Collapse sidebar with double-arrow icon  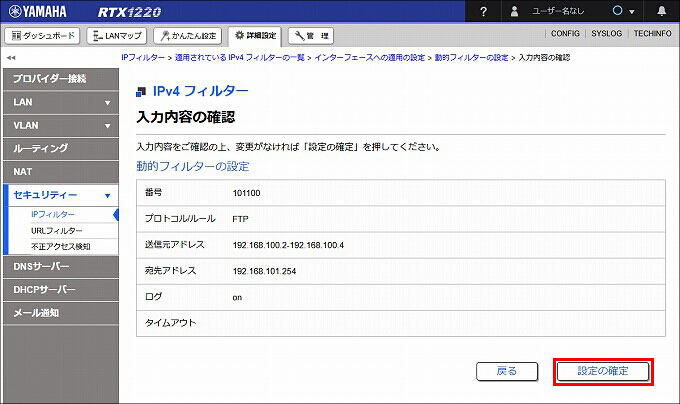11,58
